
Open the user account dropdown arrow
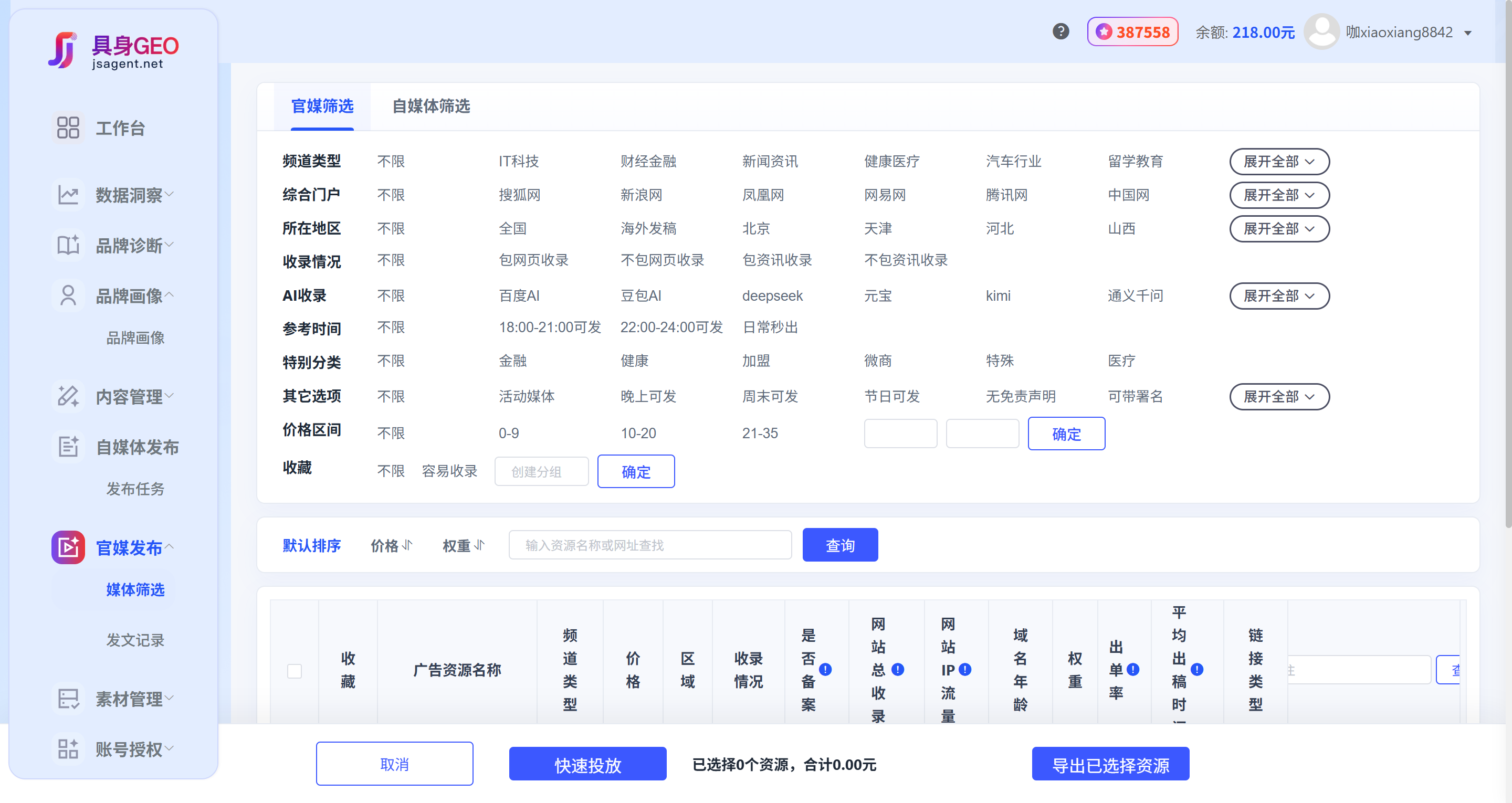pos(1468,34)
